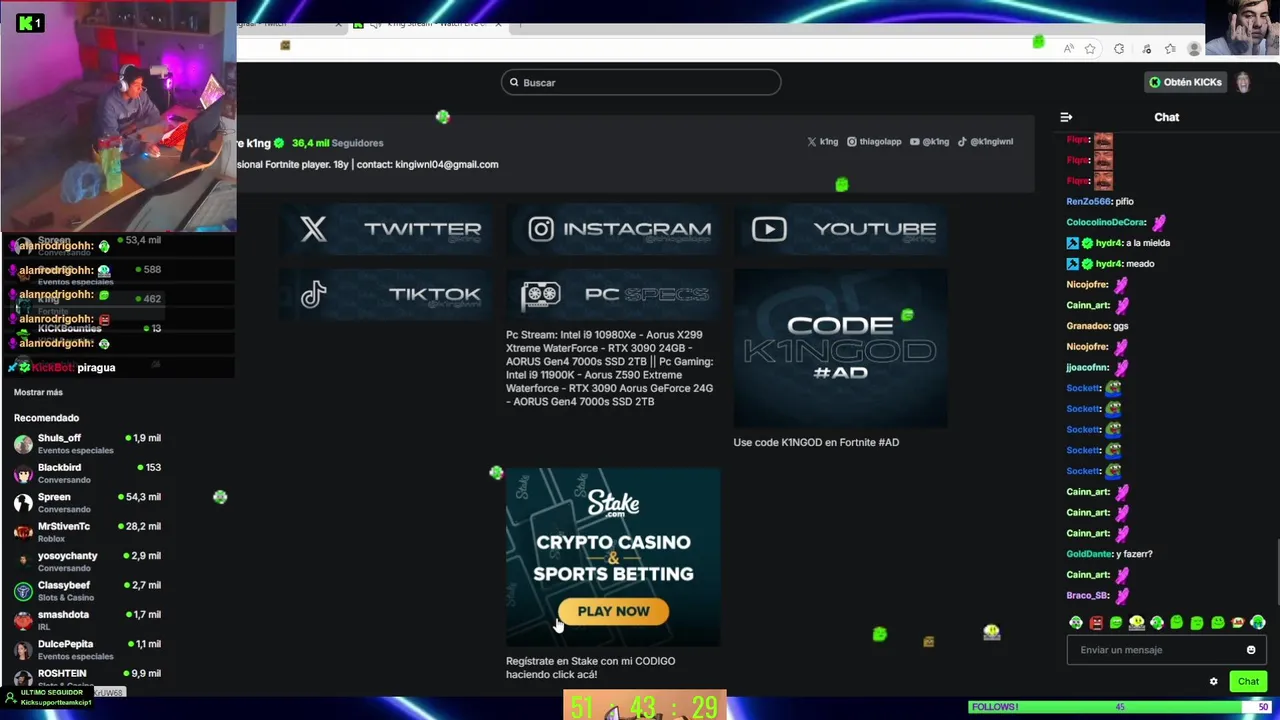Open the YouTube link @k1ng
This screenshot has width=1280, height=720.
point(929,142)
